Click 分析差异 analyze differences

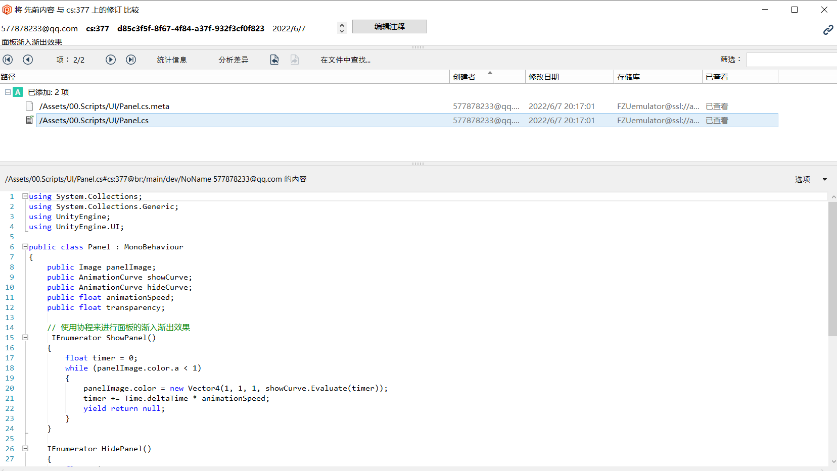pos(233,60)
